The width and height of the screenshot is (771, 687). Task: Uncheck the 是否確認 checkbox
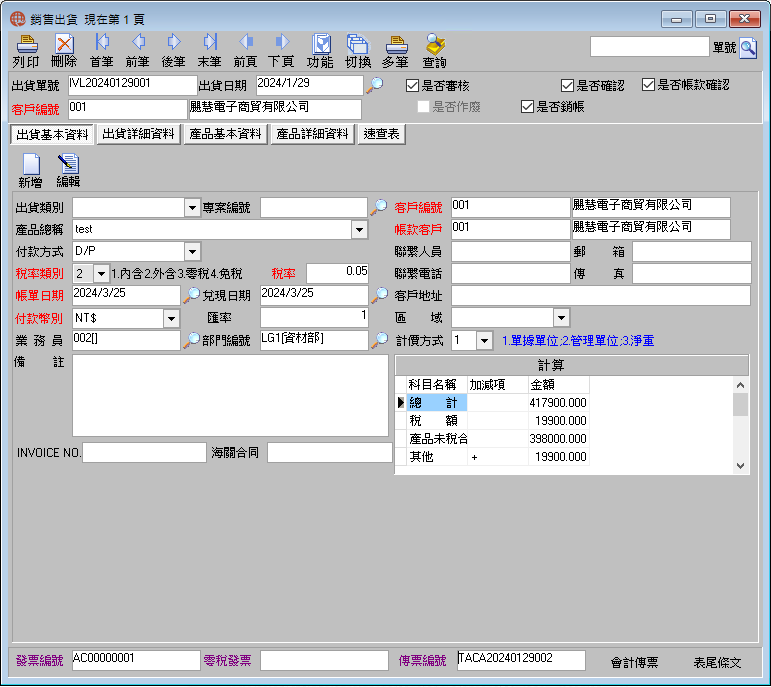567,86
